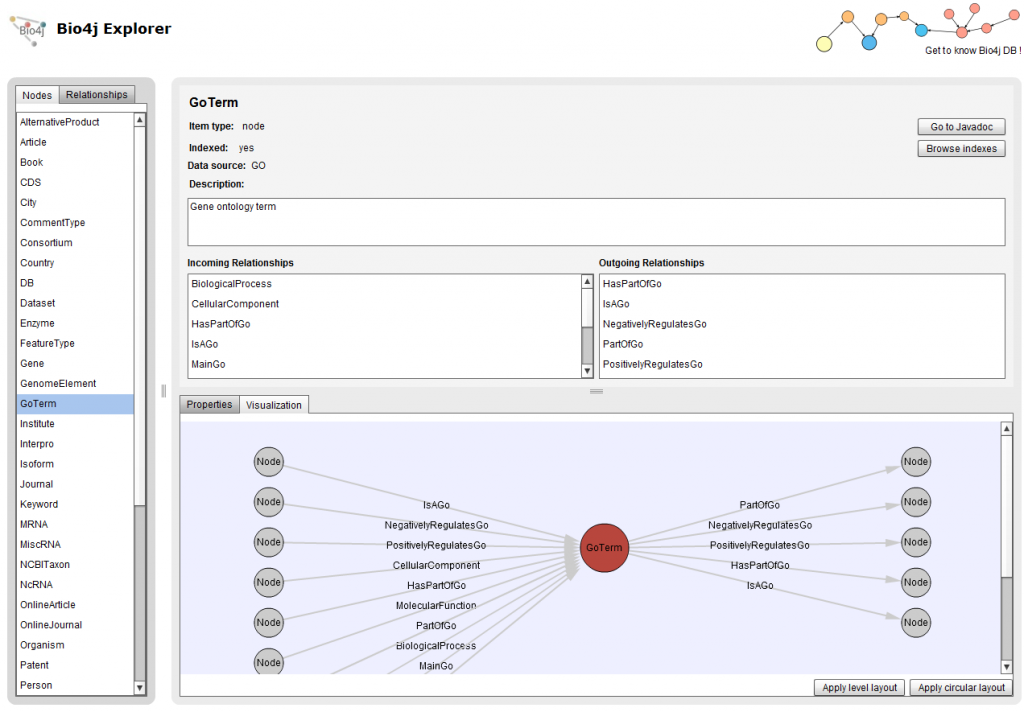1024x712 pixels.
Task: Click visualization panel scroll-up arrow
Action: pos(1006,429)
